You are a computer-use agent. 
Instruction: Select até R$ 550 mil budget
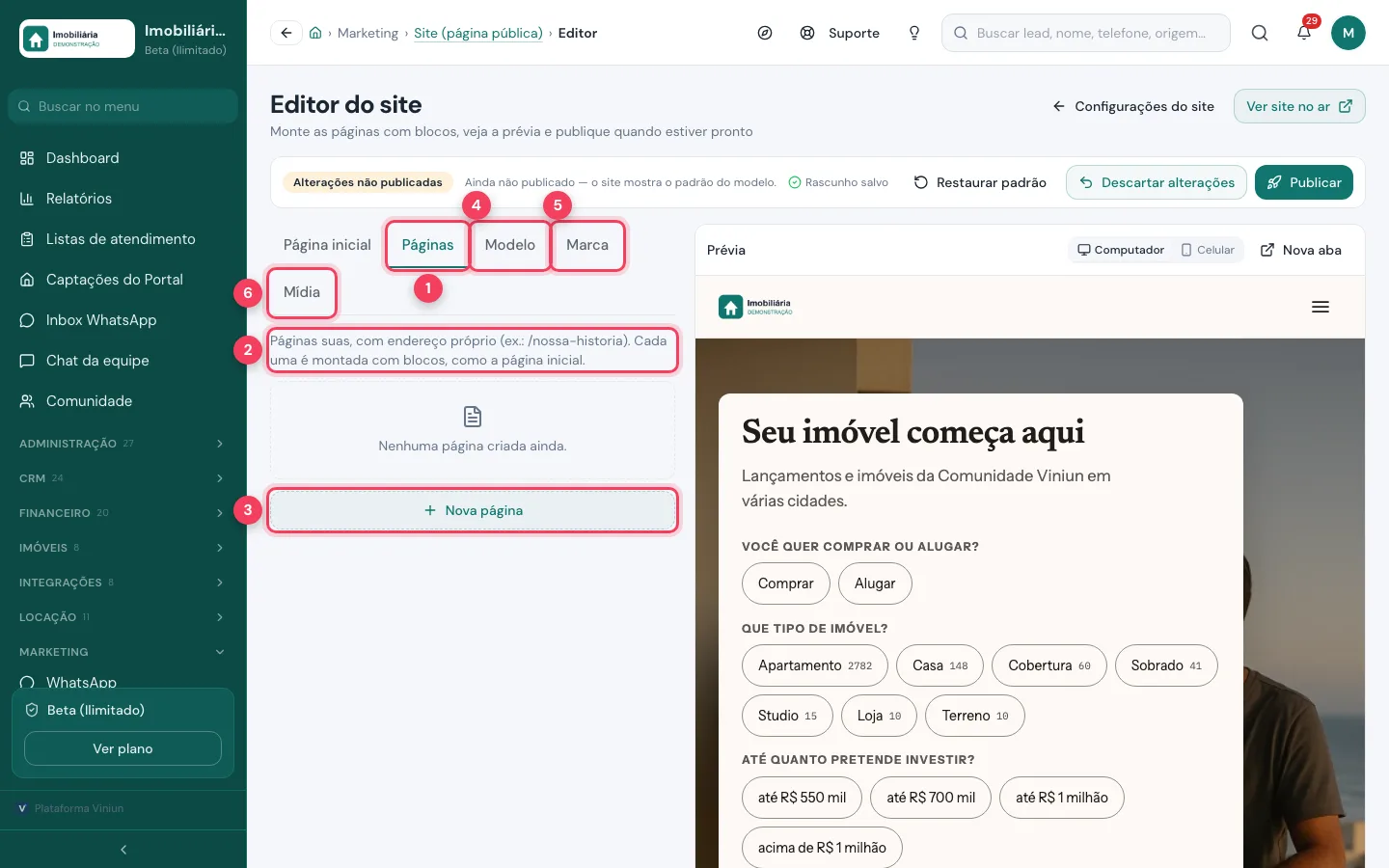[802, 798]
